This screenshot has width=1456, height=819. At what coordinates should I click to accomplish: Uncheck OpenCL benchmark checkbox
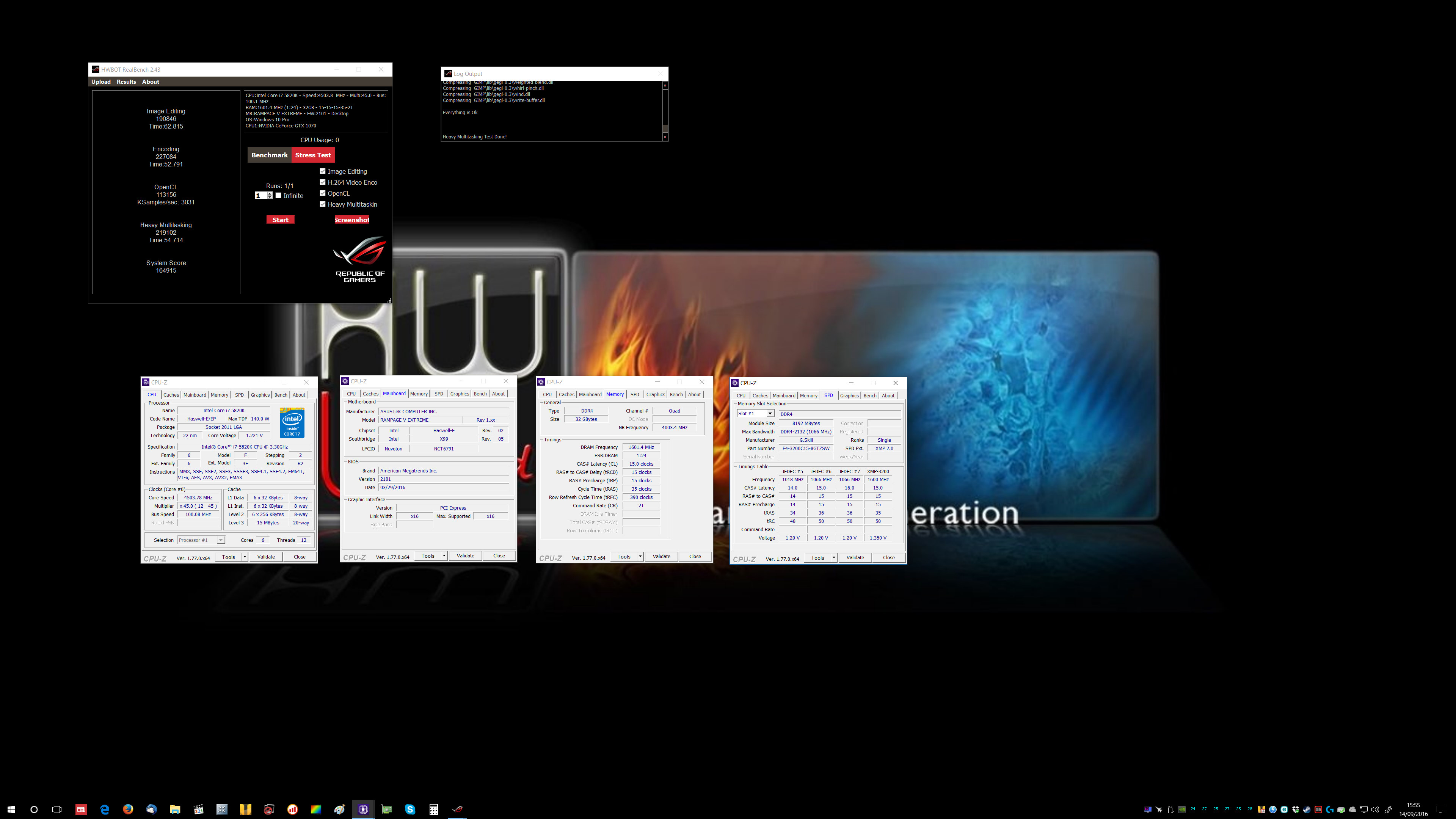tap(323, 193)
